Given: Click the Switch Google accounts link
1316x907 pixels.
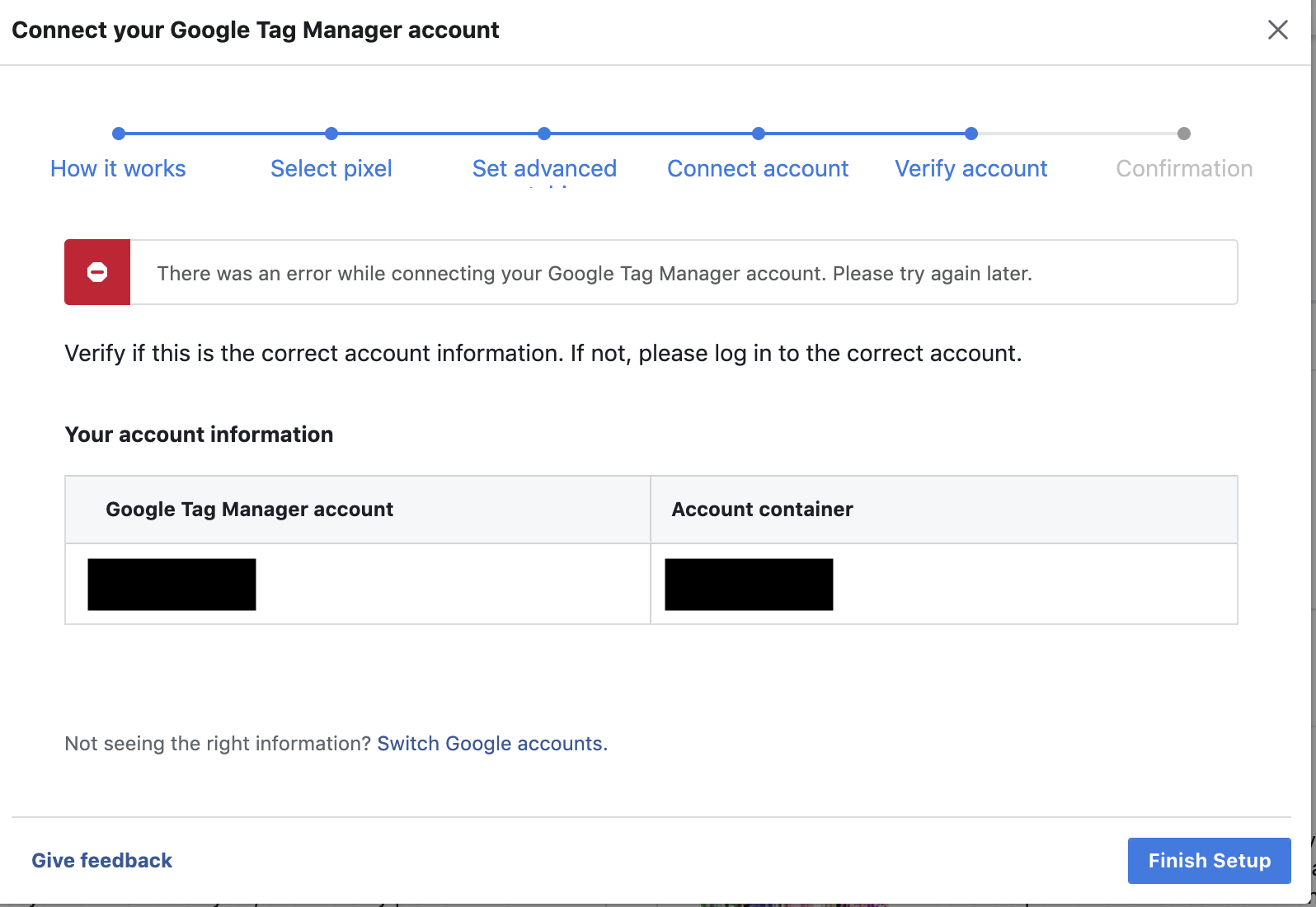Looking at the screenshot, I should click(x=491, y=744).
